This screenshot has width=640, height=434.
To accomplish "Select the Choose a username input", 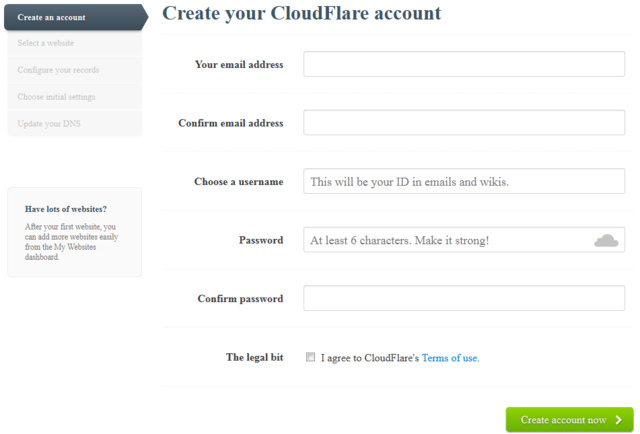I will 464,181.
